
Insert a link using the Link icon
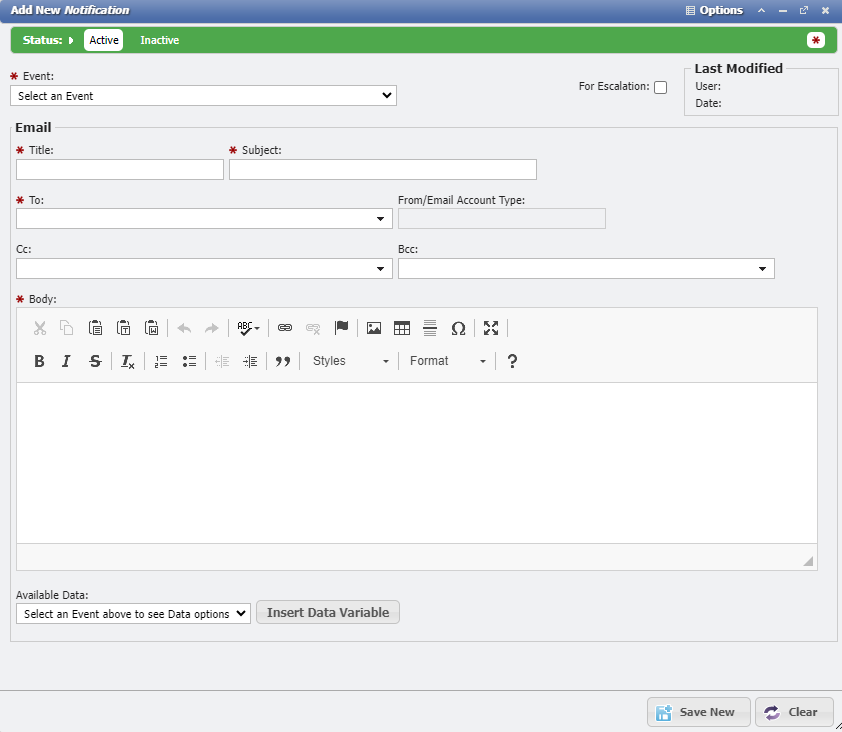pos(285,328)
